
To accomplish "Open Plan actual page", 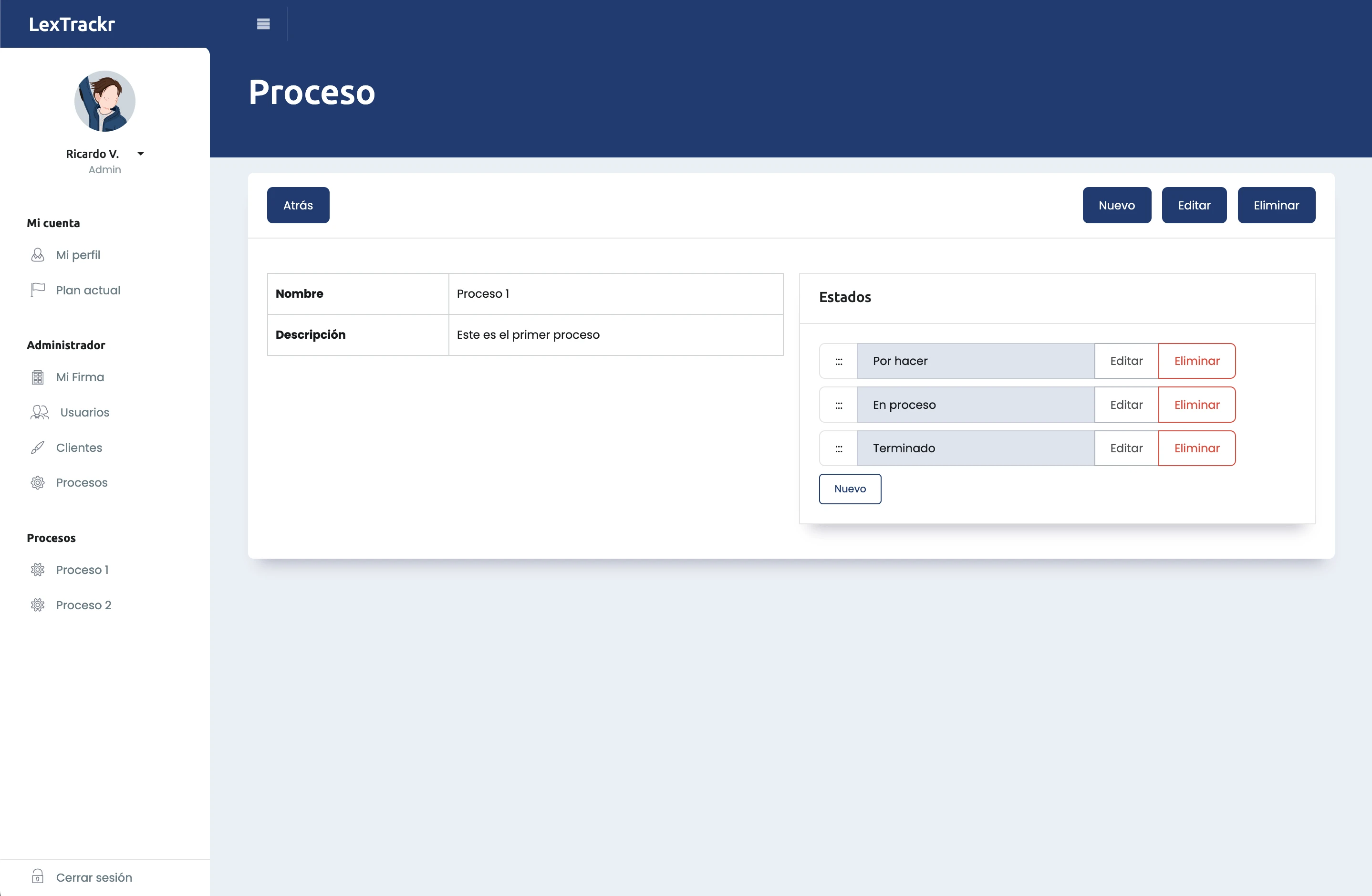I will (x=88, y=290).
